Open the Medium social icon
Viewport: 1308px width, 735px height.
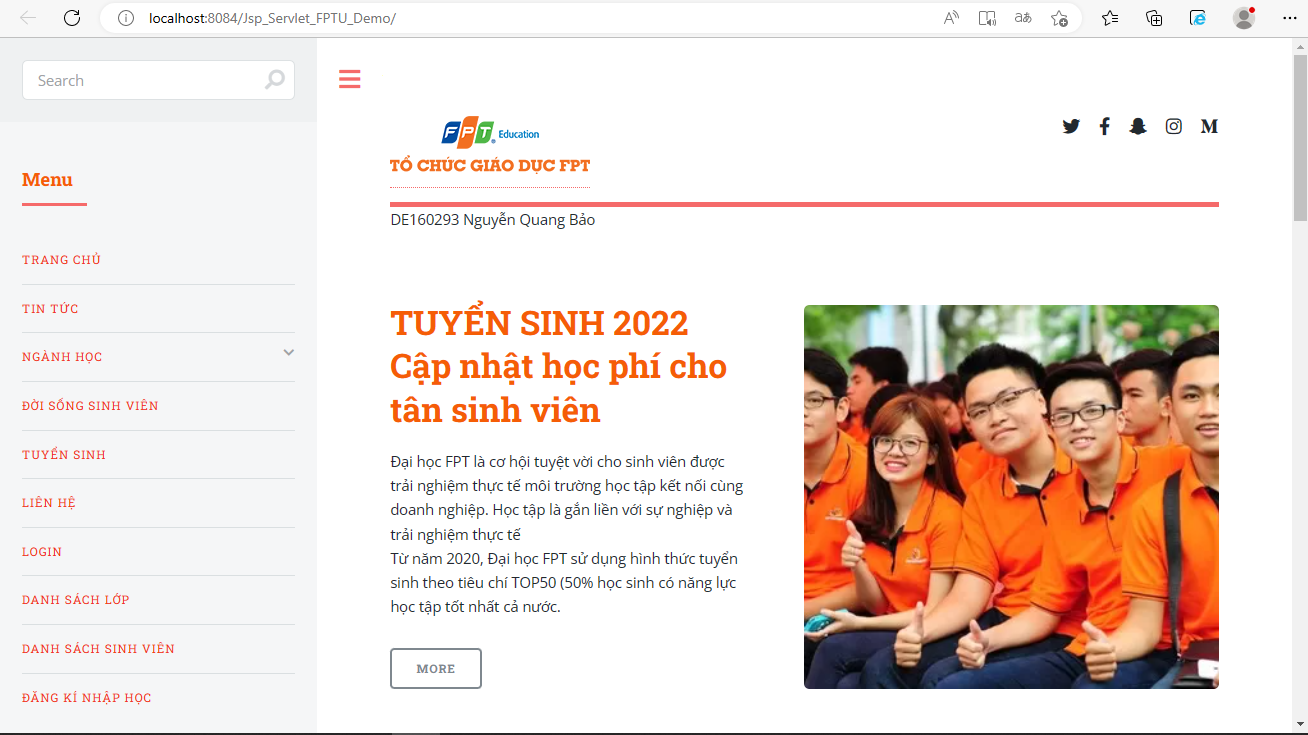pos(1209,127)
